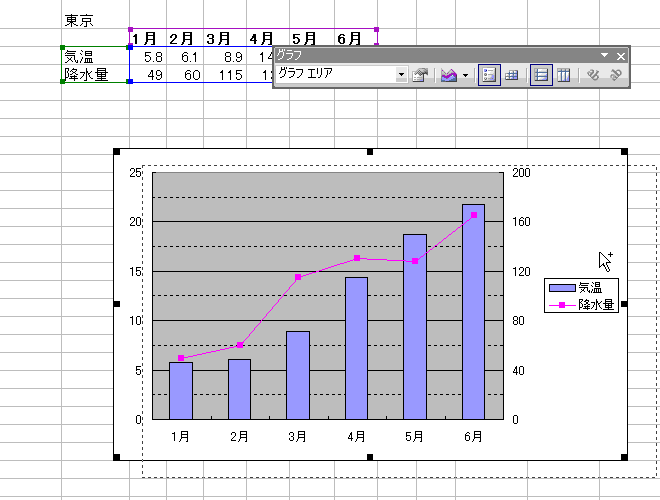The width and height of the screenshot is (660, 500).
Task: Close the グラフ toolbar
Action: click(x=621, y=56)
